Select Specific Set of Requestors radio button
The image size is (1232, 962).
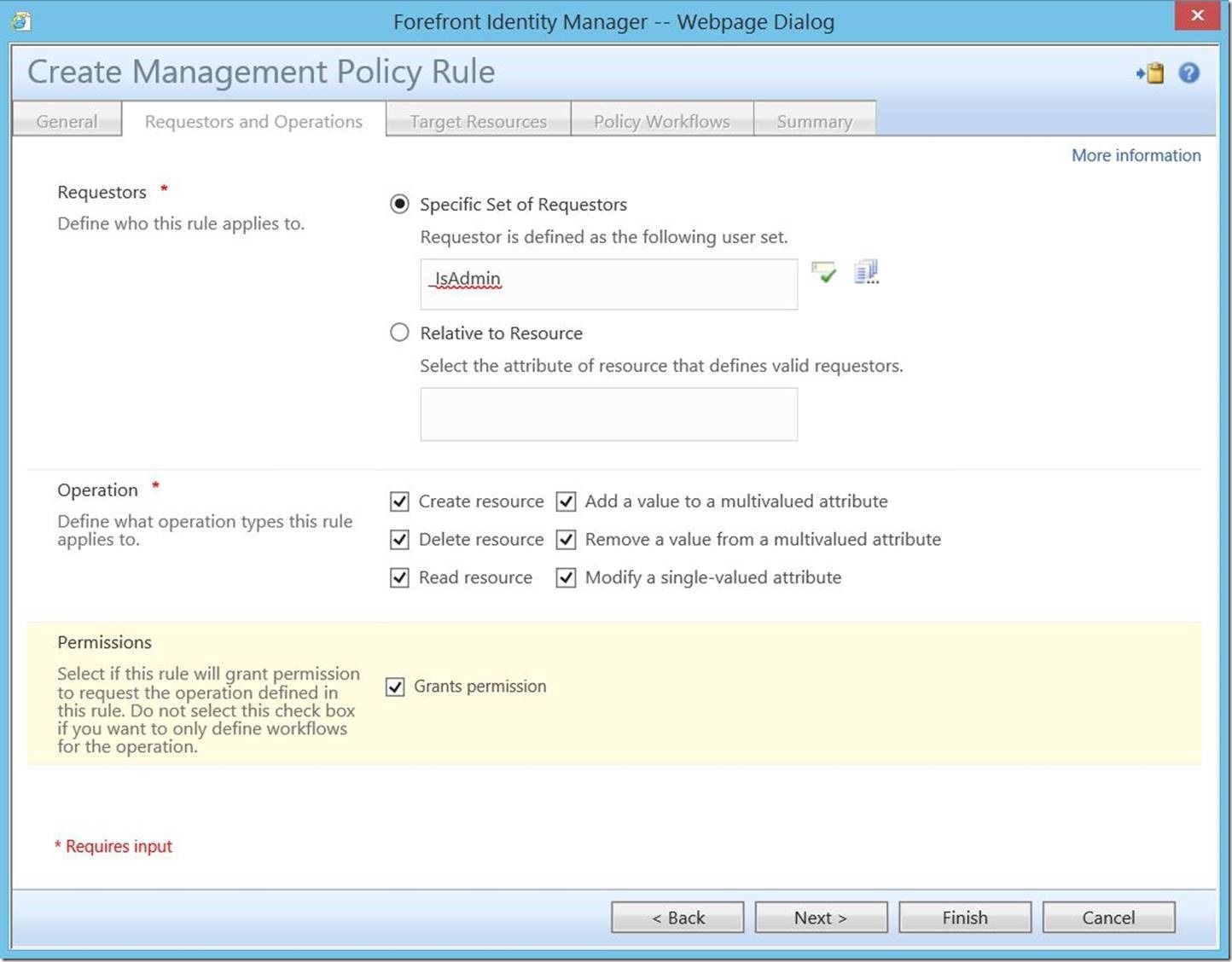399,204
